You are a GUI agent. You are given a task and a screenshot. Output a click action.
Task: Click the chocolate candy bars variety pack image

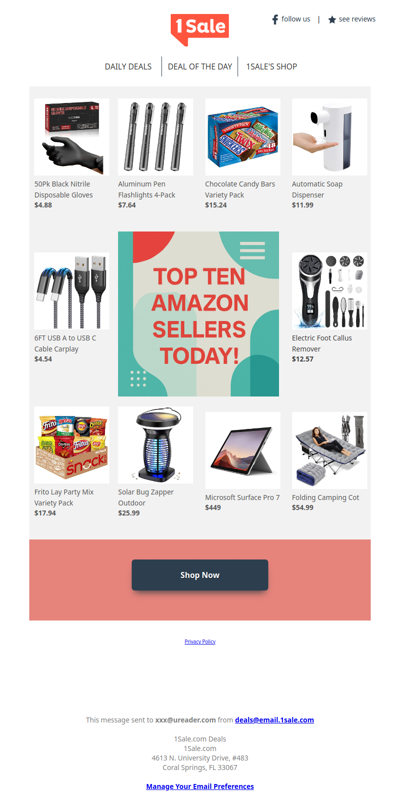(243, 137)
